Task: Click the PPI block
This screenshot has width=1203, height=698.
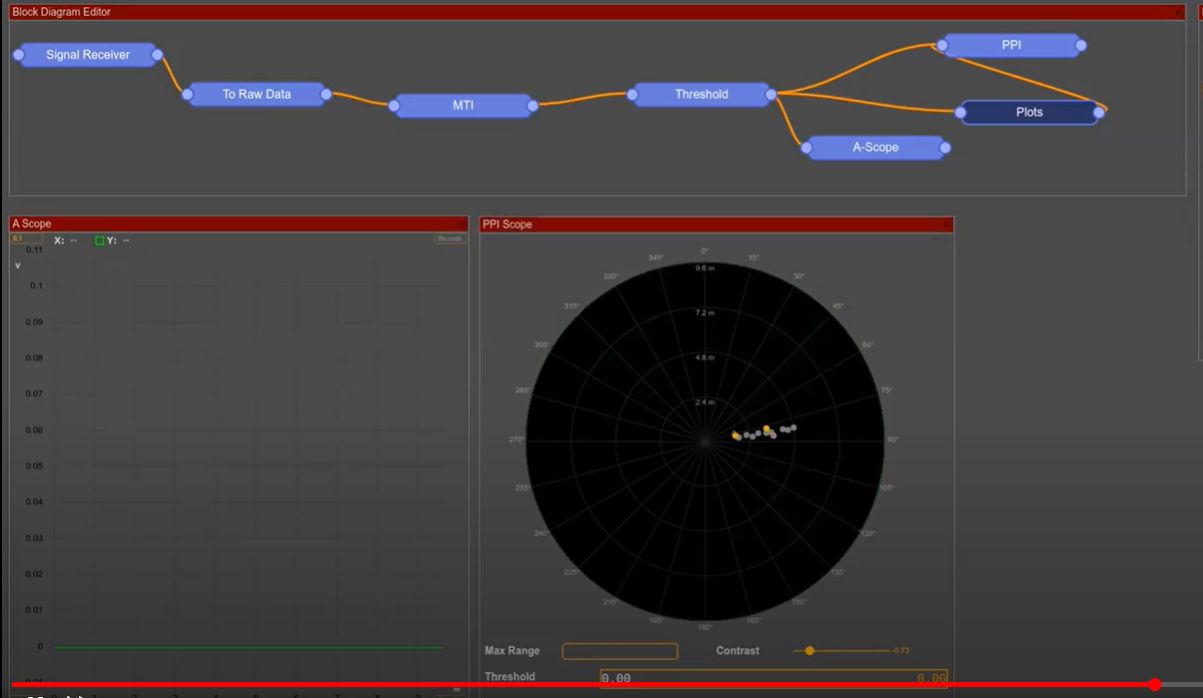Action: [1010, 44]
